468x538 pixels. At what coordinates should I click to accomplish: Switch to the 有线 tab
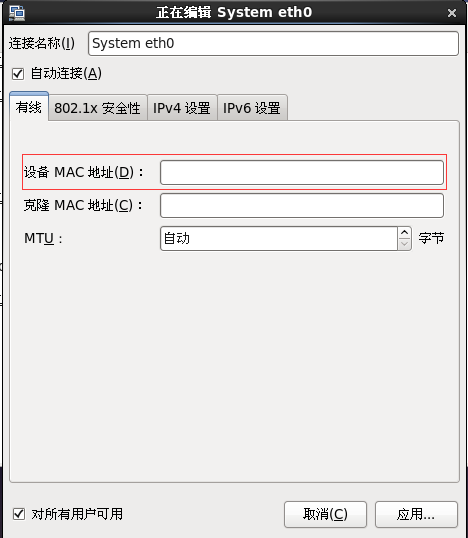(x=29, y=107)
